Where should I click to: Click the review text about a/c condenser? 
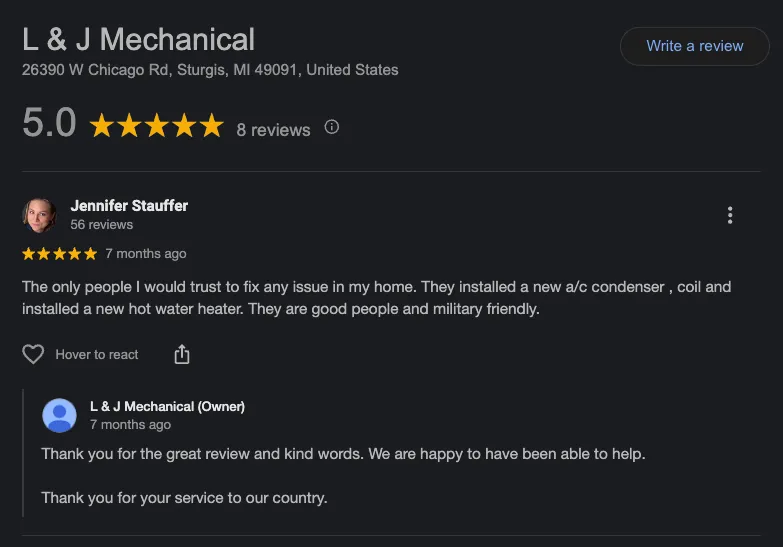tap(376, 298)
